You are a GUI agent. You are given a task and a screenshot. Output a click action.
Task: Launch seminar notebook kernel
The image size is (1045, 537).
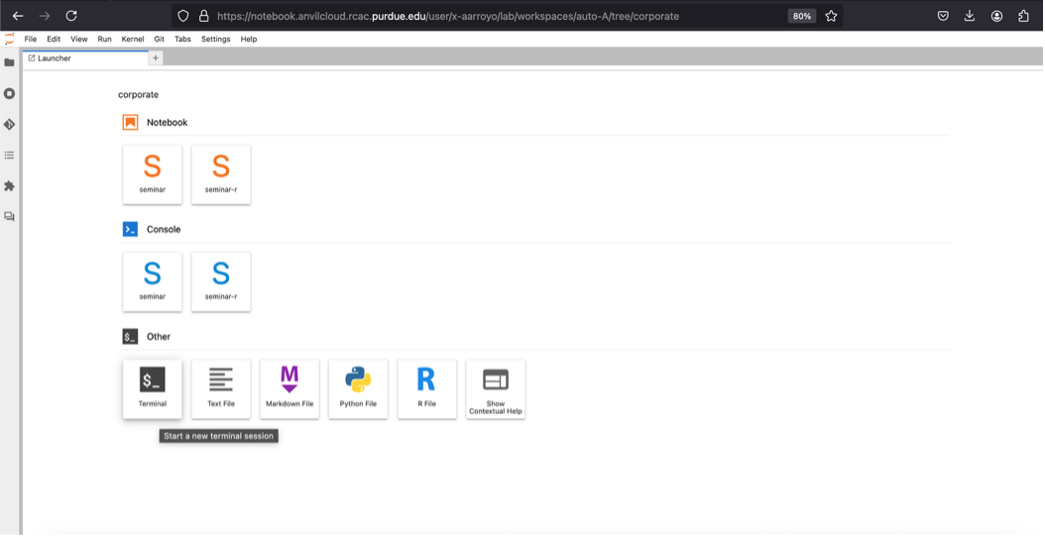tap(152, 174)
